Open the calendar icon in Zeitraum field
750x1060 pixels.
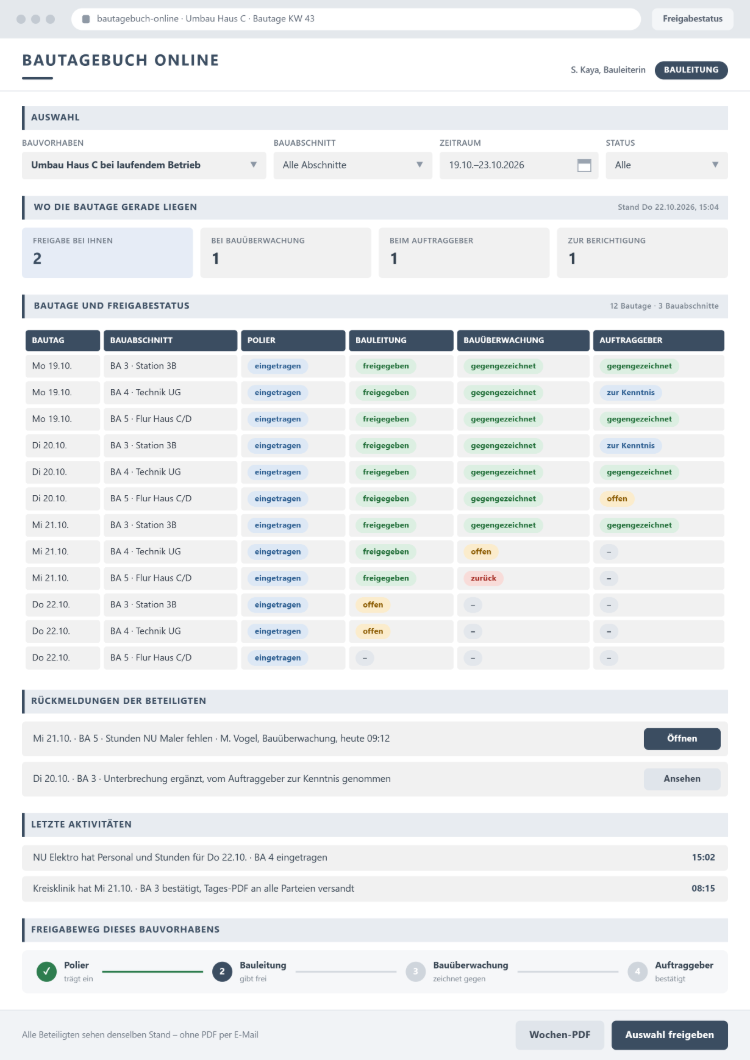tap(584, 165)
